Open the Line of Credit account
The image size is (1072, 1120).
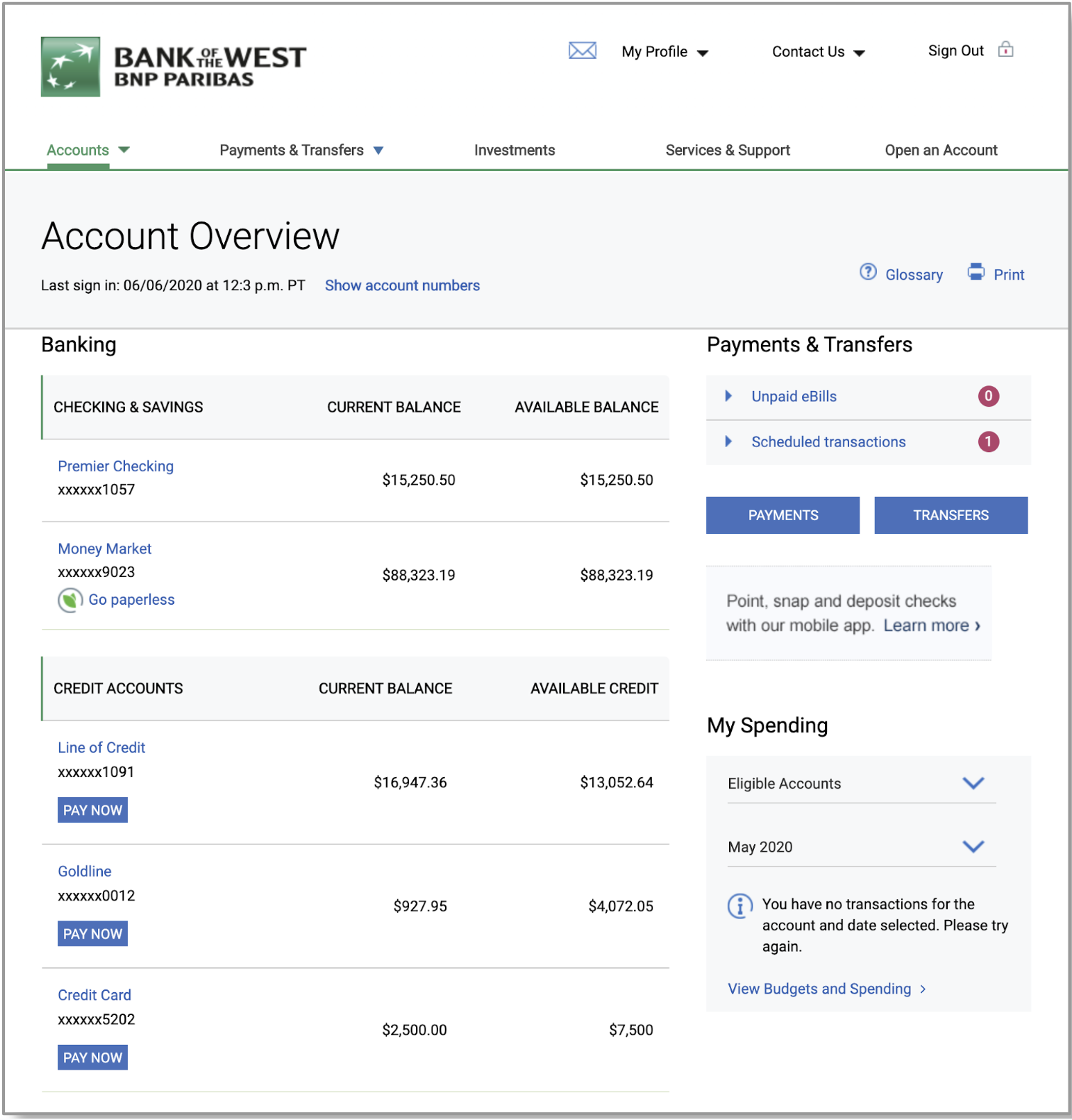[102, 747]
